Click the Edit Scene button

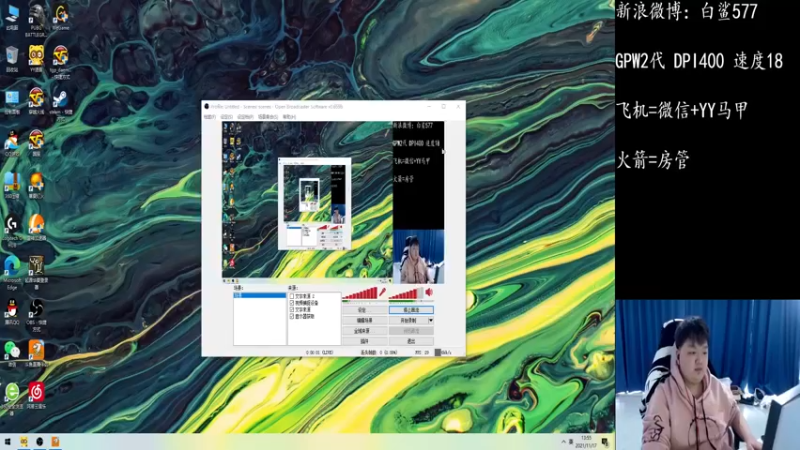pyautogui.click(x=364, y=320)
